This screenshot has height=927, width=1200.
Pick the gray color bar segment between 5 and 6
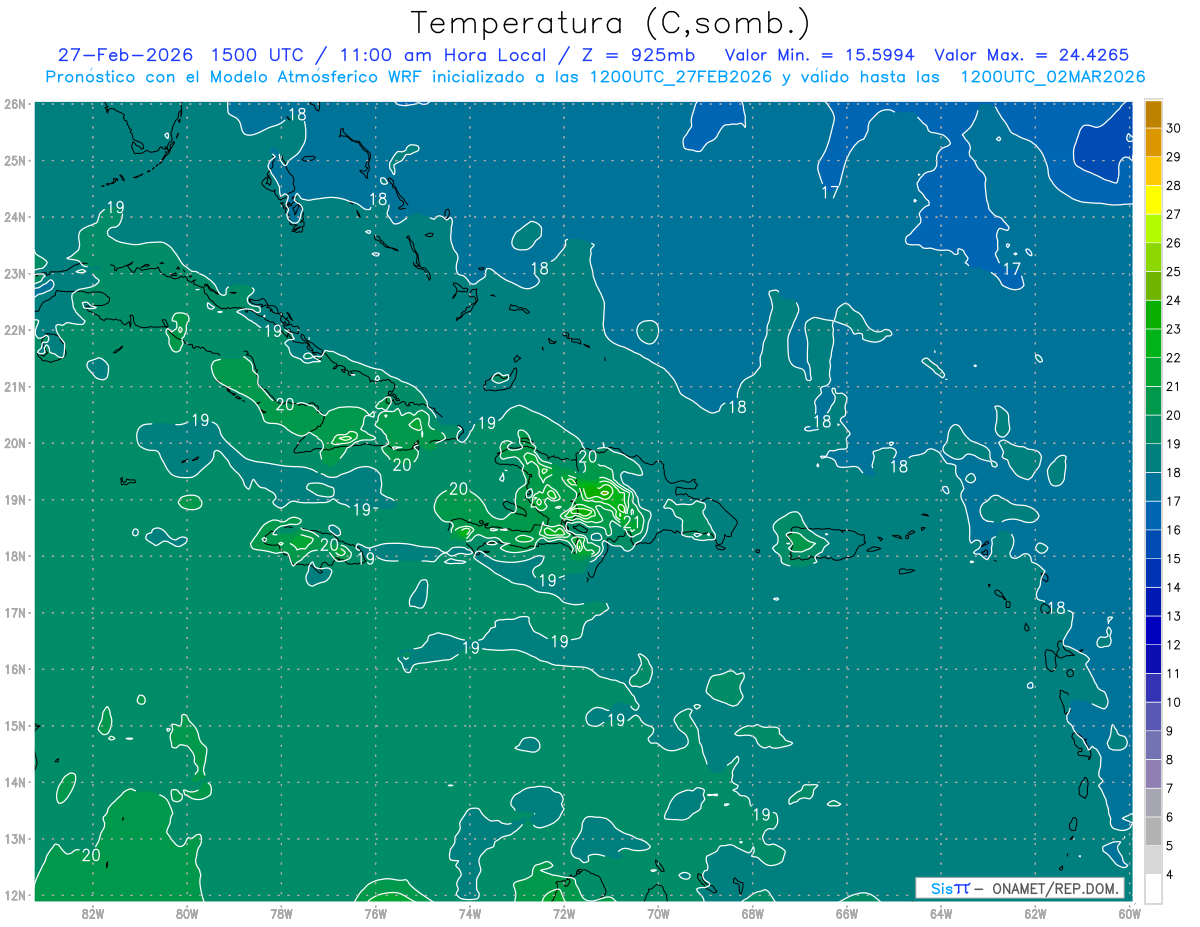point(1153,832)
